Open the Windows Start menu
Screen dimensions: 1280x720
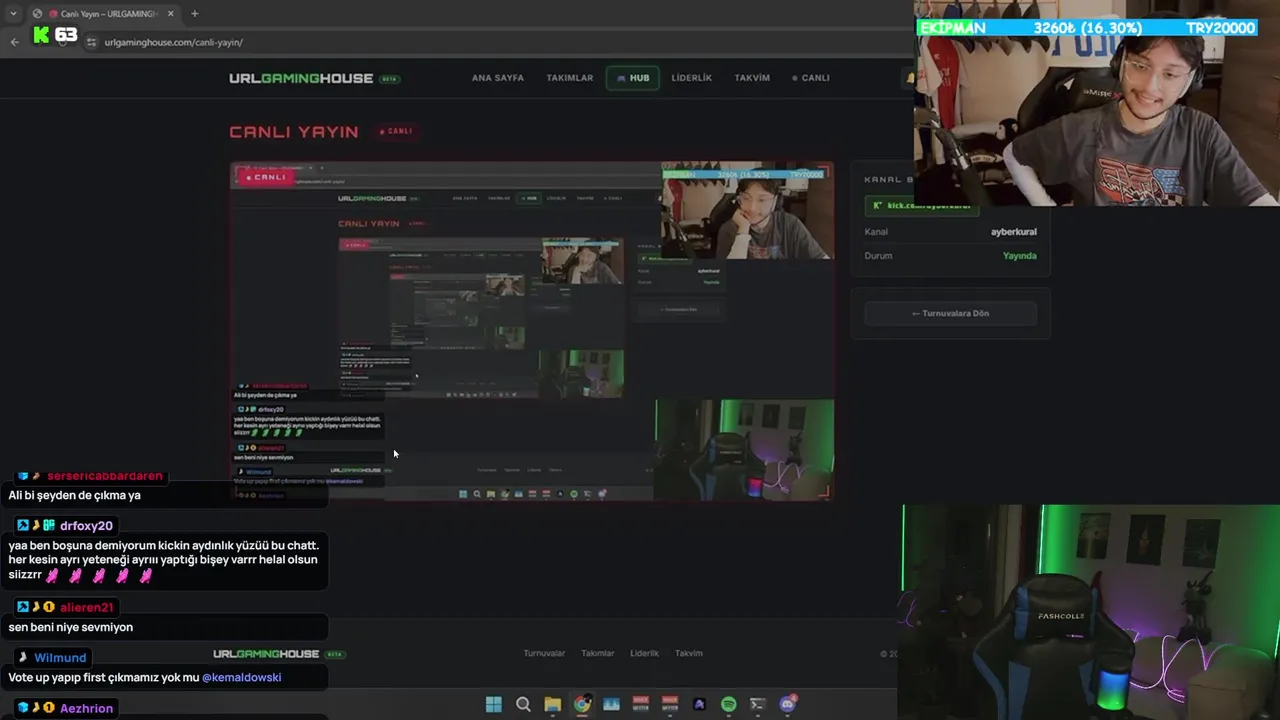tap(494, 704)
